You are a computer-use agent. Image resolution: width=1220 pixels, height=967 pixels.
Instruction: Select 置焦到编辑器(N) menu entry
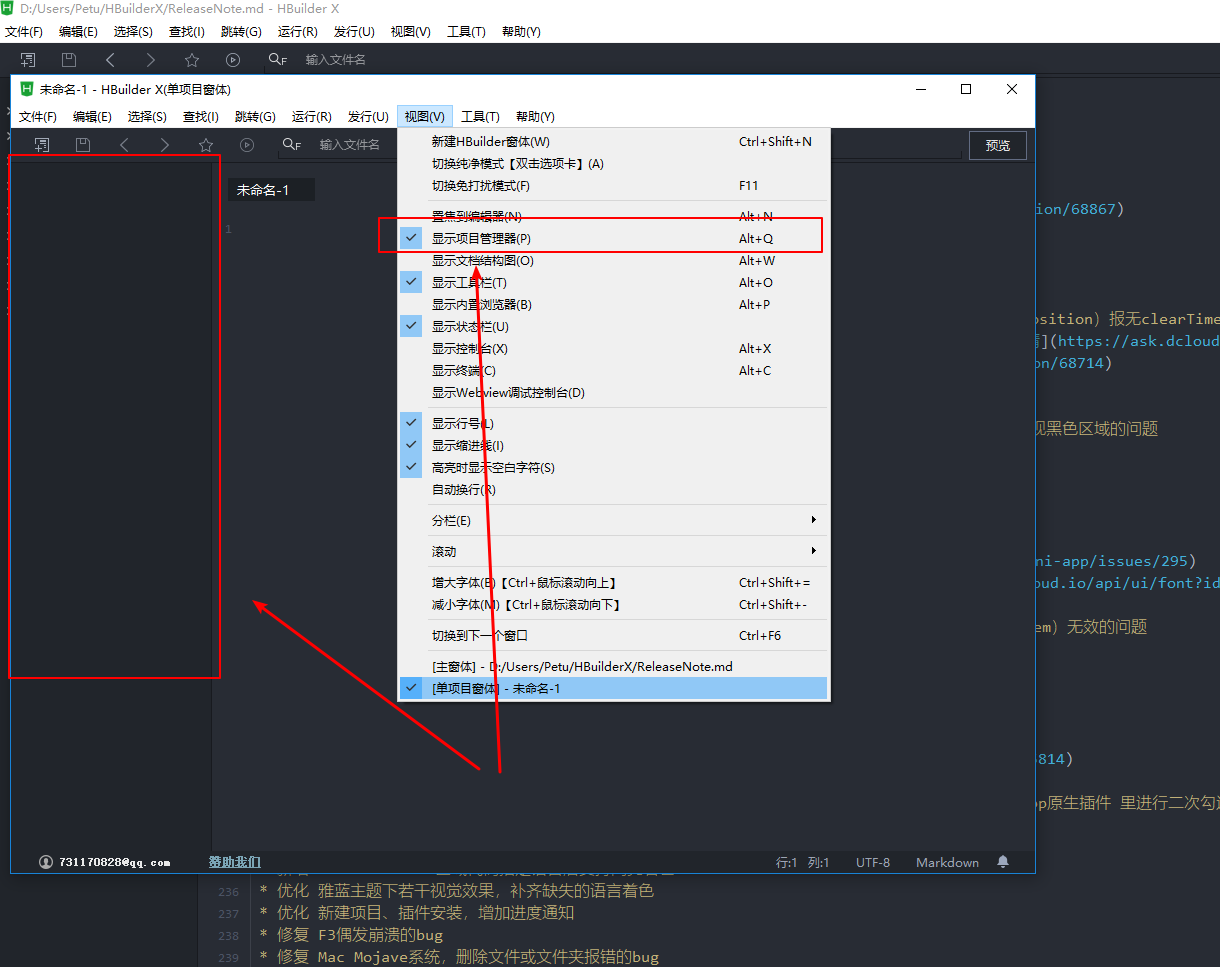pos(613,216)
